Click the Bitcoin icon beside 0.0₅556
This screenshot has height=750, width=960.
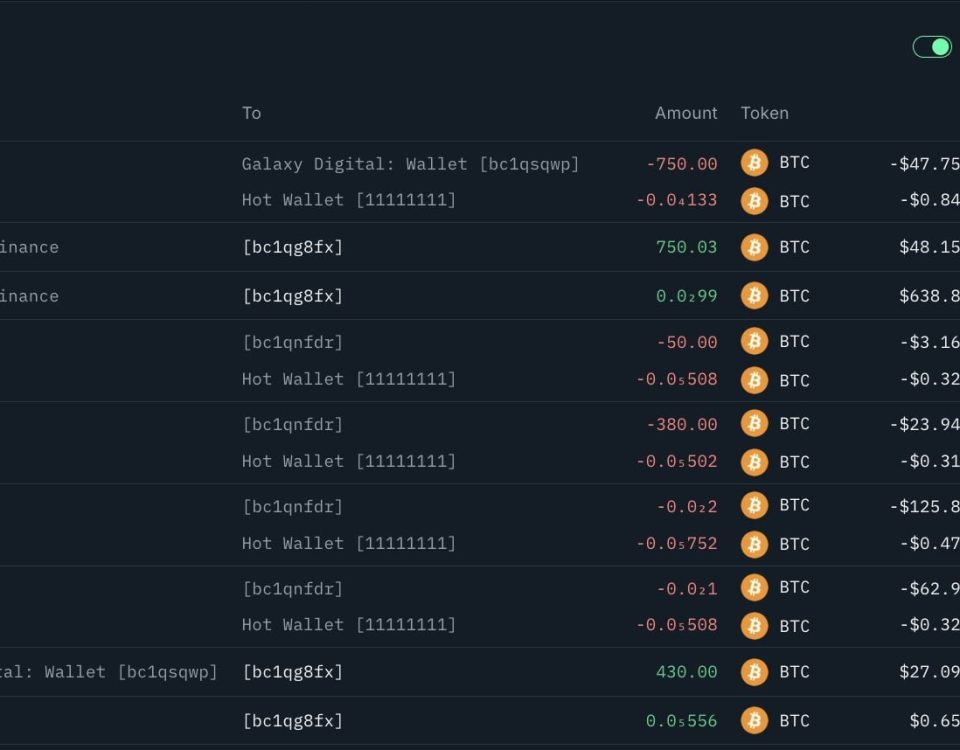tap(754, 721)
